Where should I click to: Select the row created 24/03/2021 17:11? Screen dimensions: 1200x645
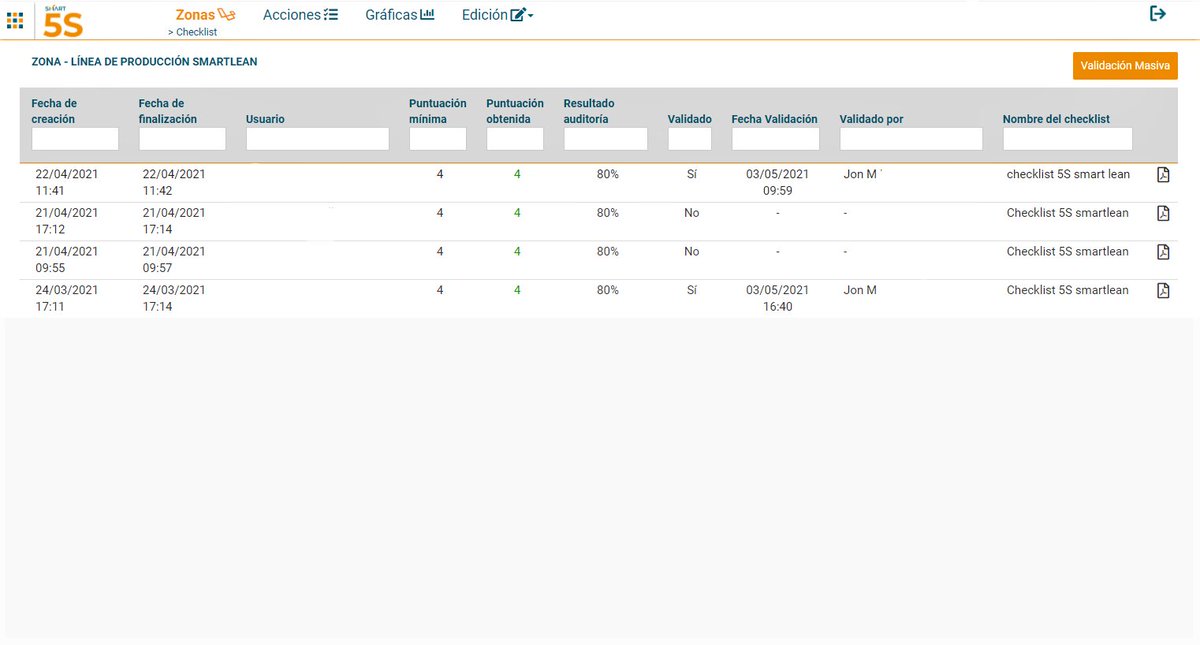point(598,298)
